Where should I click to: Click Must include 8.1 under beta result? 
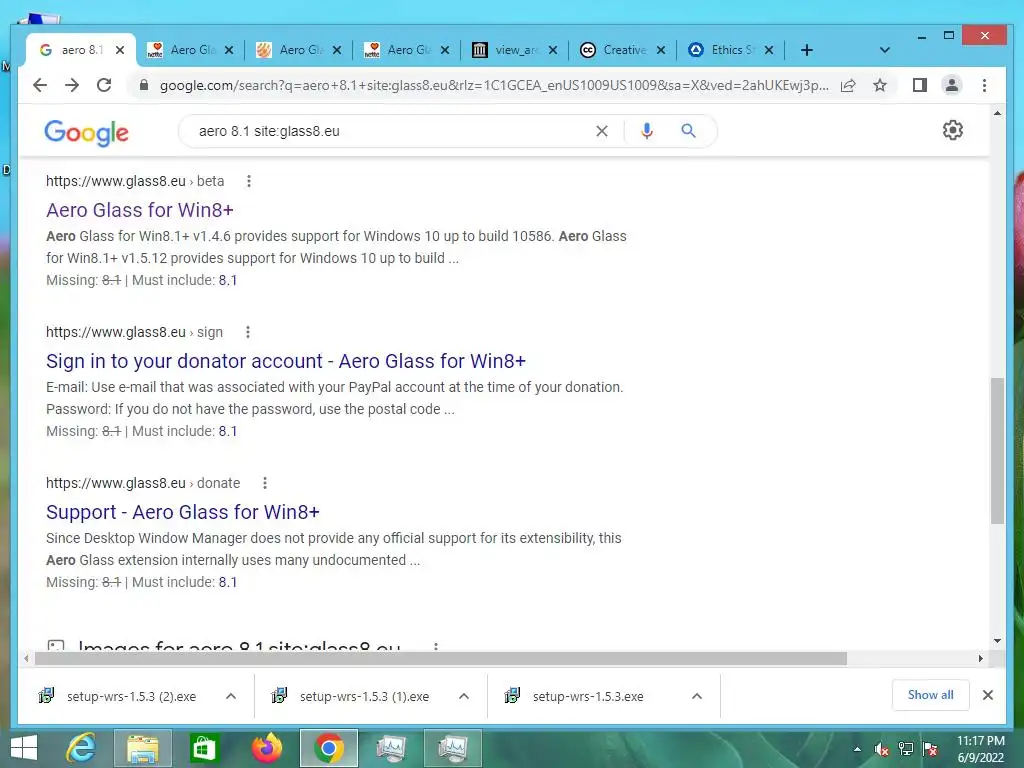(x=228, y=280)
